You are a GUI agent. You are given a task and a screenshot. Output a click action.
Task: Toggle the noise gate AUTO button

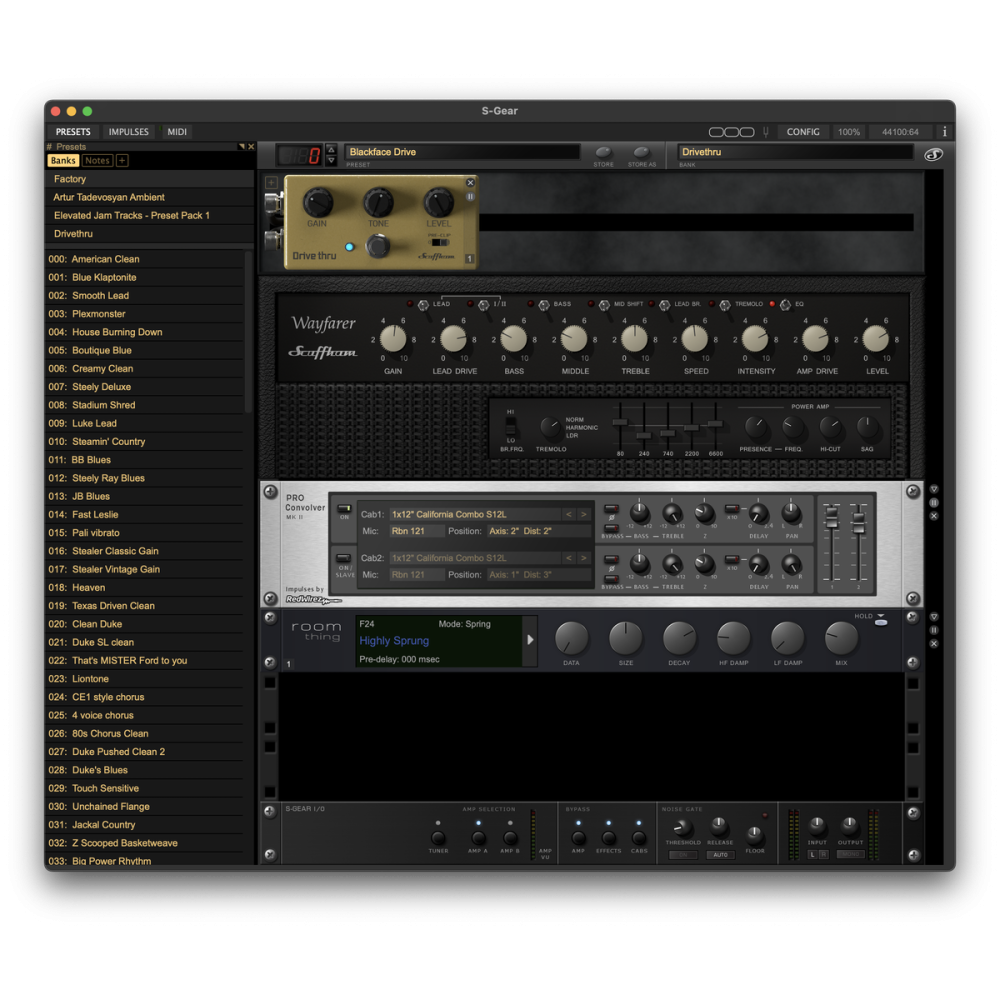[720, 855]
